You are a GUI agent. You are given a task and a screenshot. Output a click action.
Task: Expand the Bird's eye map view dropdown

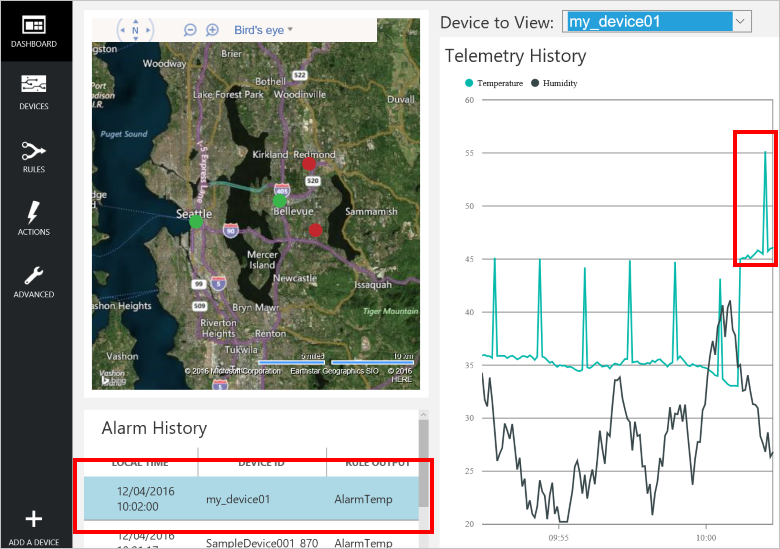click(264, 30)
